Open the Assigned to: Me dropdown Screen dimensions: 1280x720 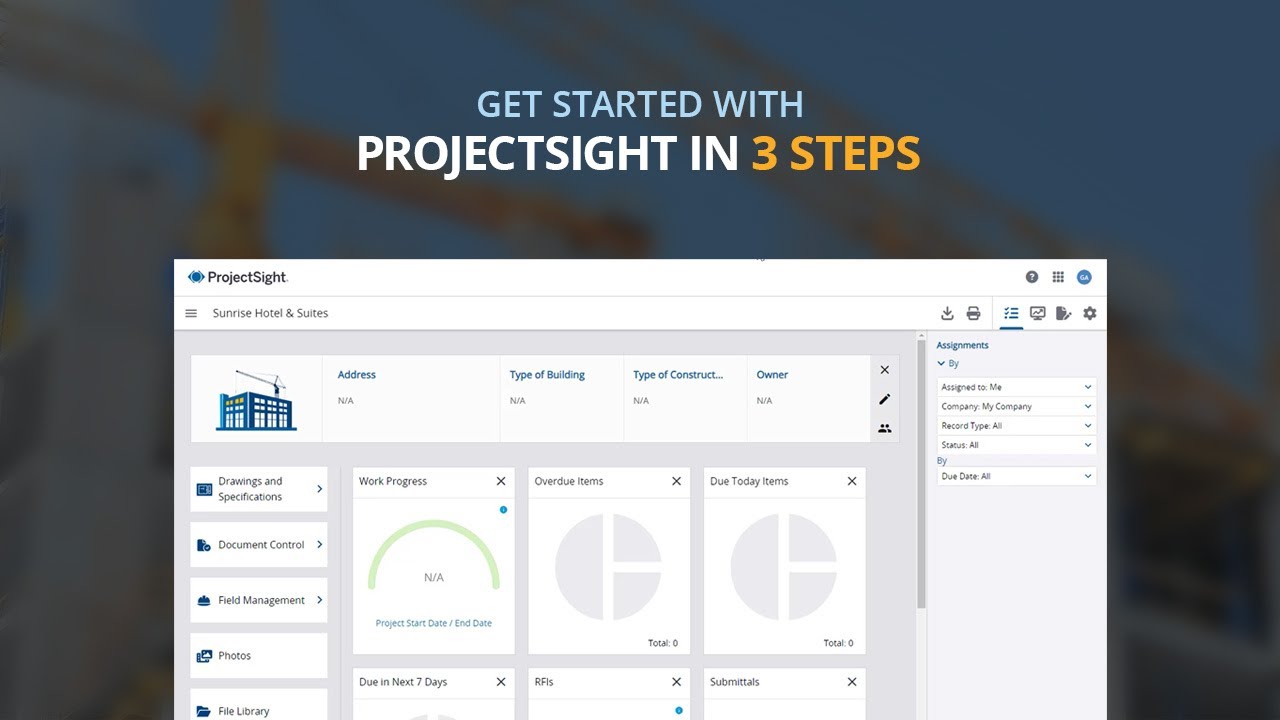1016,387
